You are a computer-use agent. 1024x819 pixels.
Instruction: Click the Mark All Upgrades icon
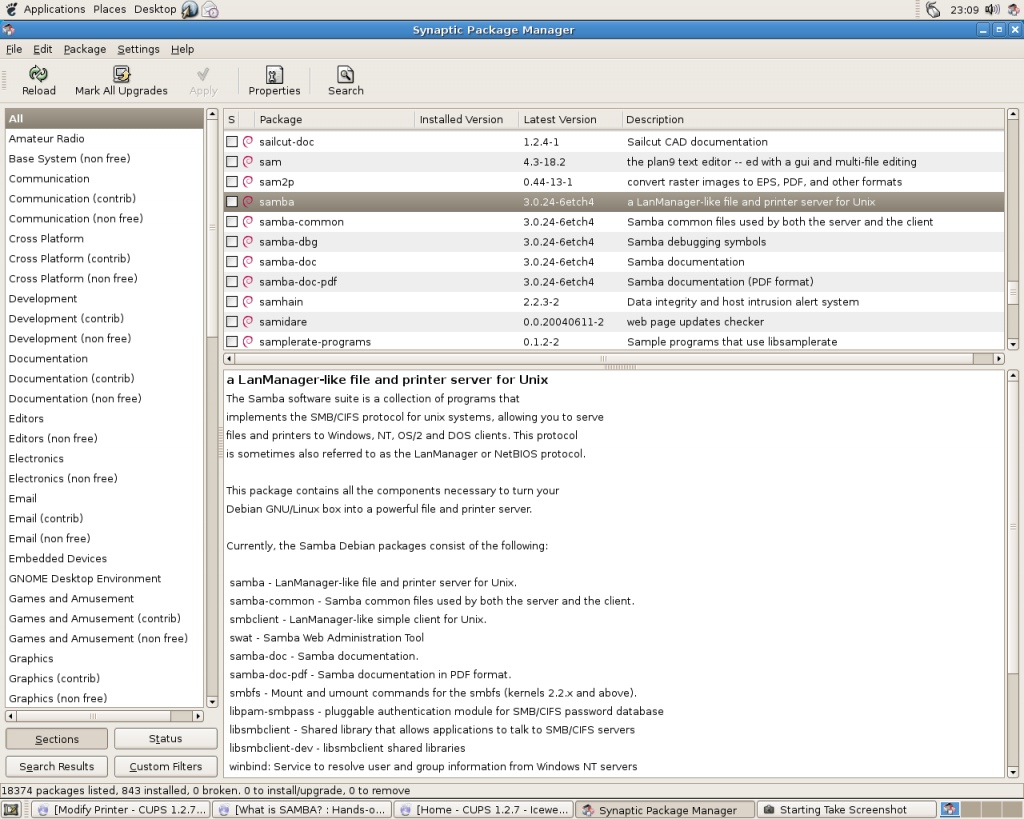121,74
